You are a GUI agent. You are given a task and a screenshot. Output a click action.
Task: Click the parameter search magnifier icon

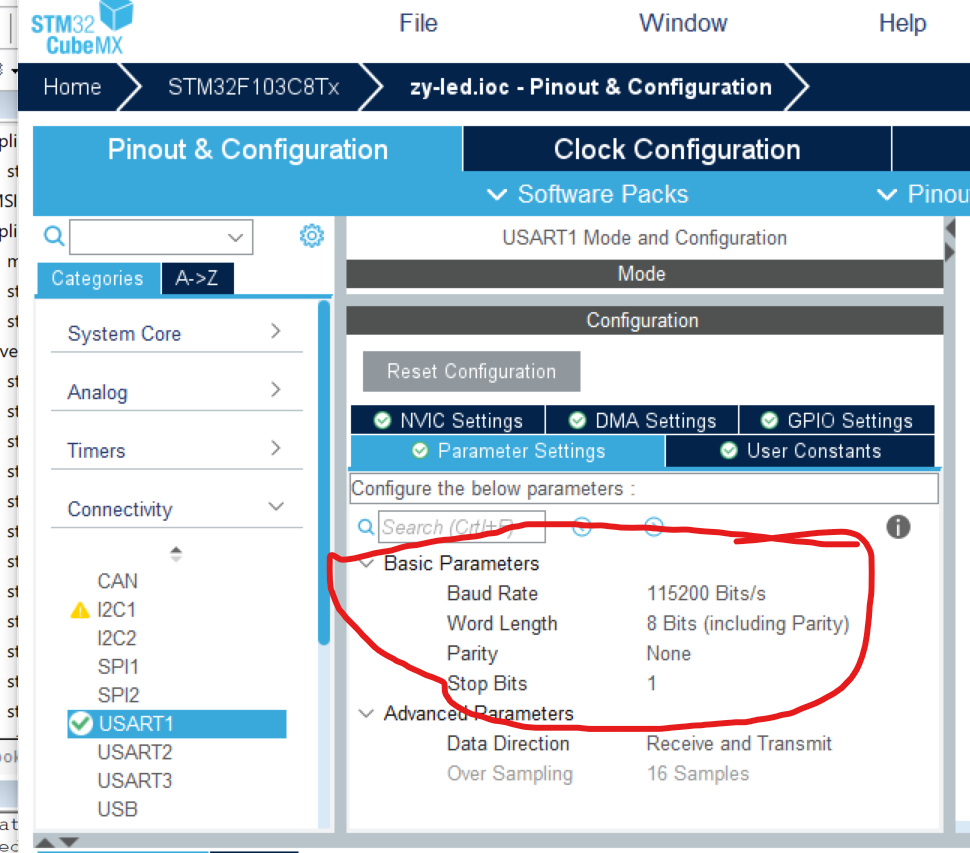pyautogui.click(x=366, y=527)
